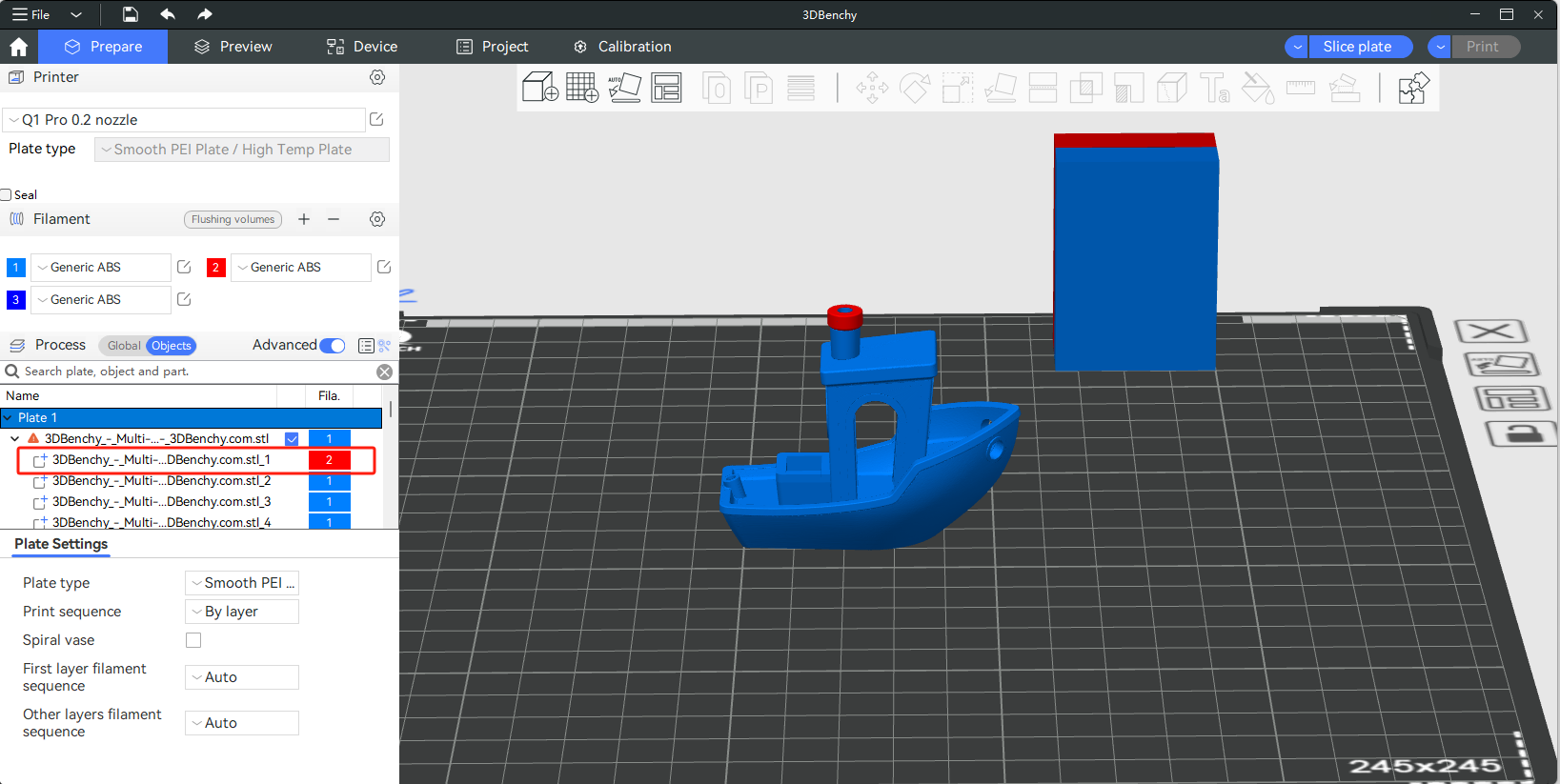Click the Add plate grid icon
Screen dimensions: 1560x784
[x=581, y=88]
